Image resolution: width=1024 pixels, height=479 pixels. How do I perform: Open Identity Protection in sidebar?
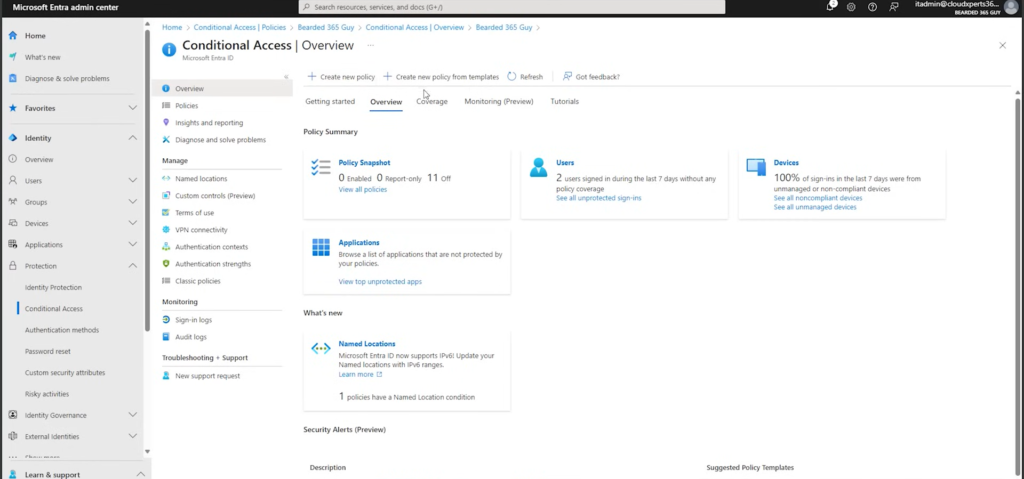pyautogui.click(x=54, y=288)
